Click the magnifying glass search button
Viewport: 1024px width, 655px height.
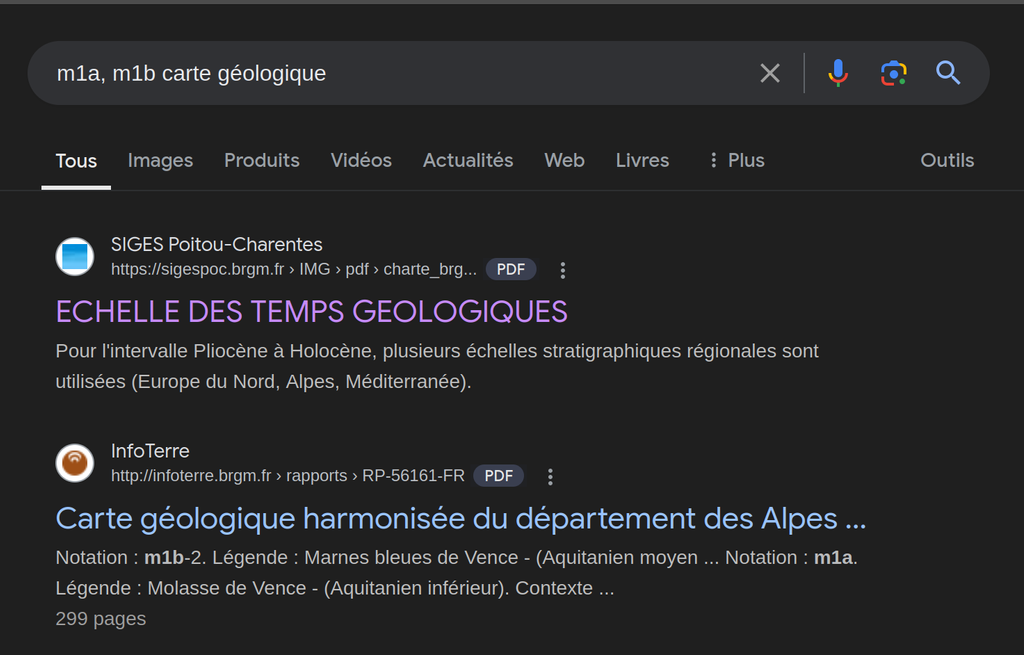coord(948,73)
